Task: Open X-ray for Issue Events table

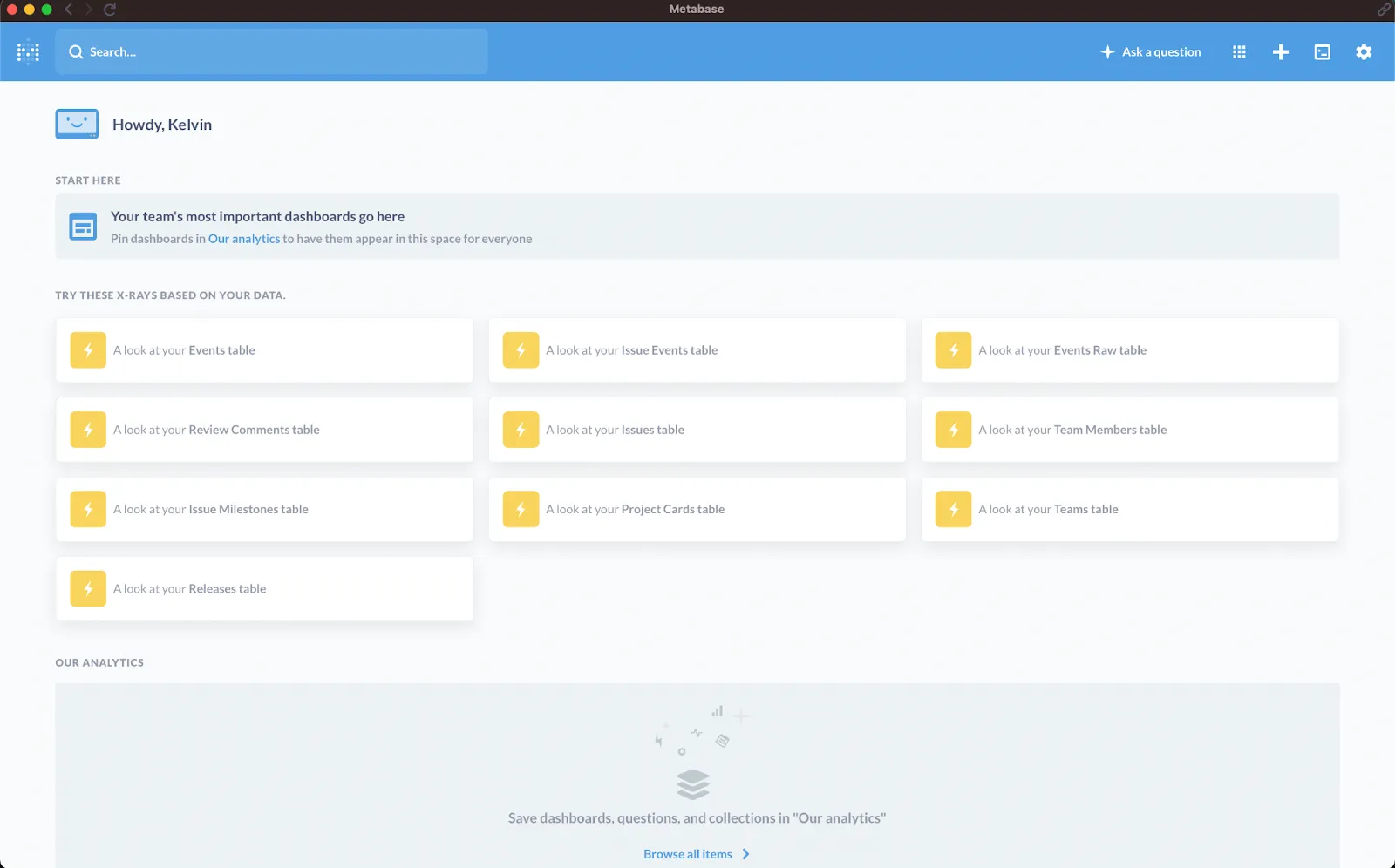Action: 697,350
